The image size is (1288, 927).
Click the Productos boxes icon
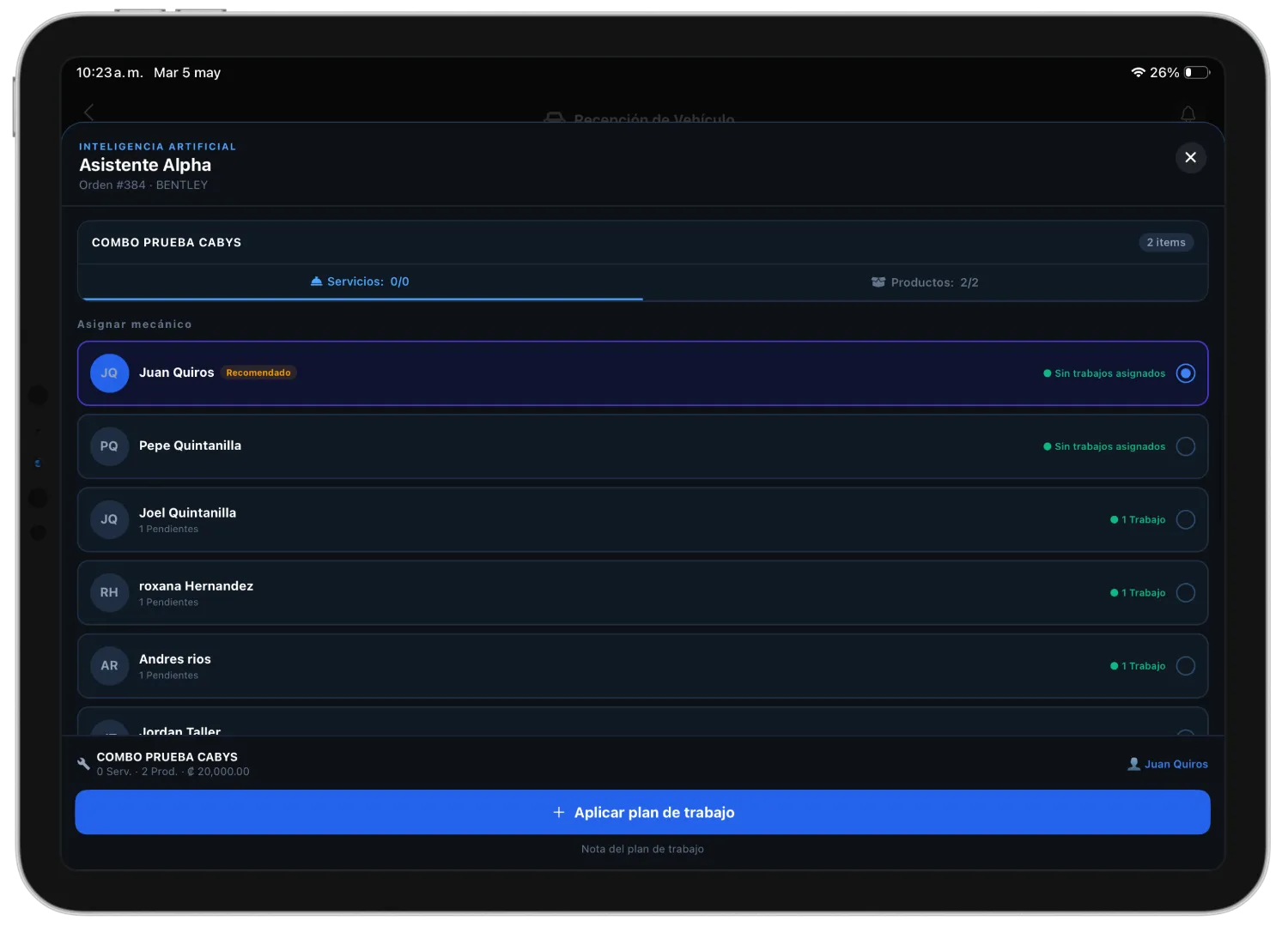878,282
